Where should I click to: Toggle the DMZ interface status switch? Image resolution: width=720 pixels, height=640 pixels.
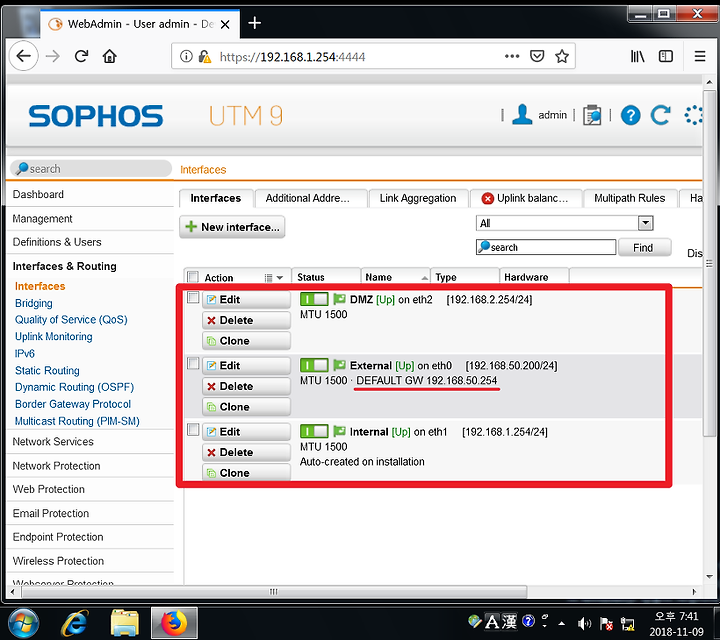tap(314, 299)
